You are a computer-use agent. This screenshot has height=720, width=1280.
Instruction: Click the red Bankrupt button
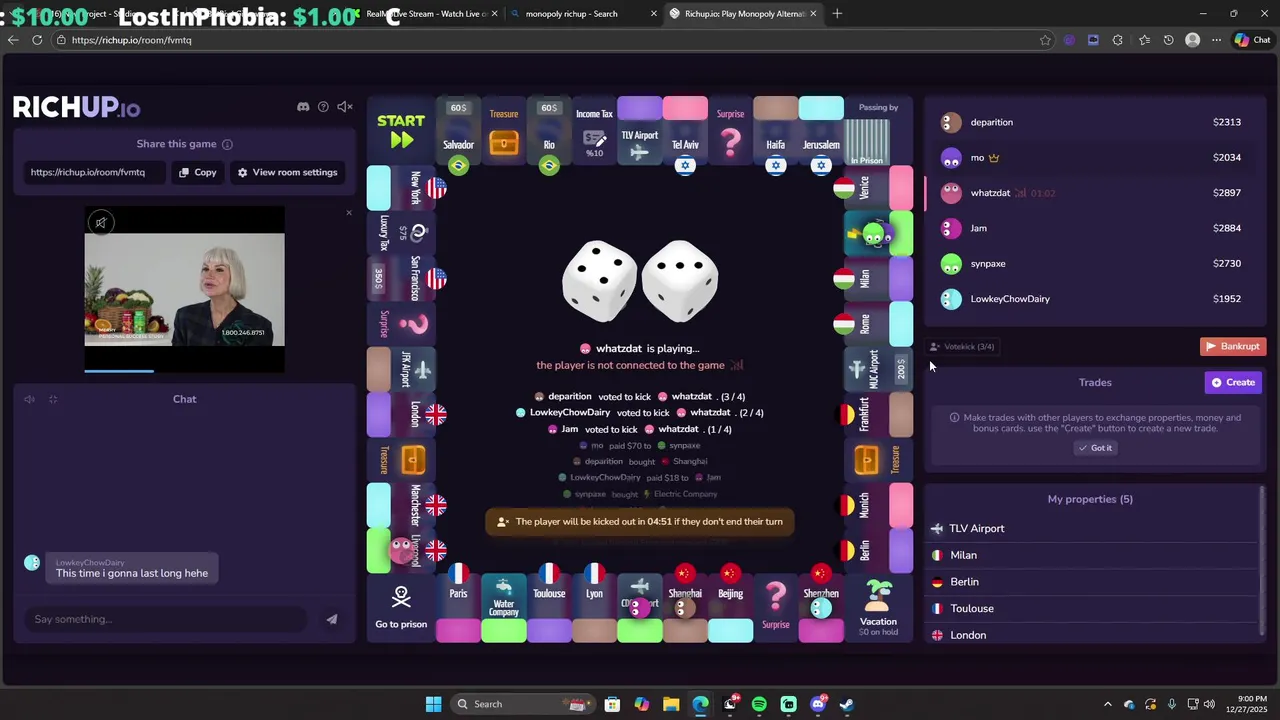[x=1233, y=347]
